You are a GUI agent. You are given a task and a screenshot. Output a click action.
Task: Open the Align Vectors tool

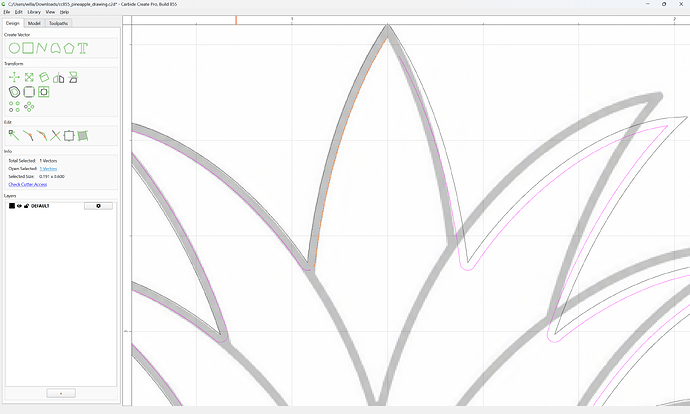click(44, 92)
